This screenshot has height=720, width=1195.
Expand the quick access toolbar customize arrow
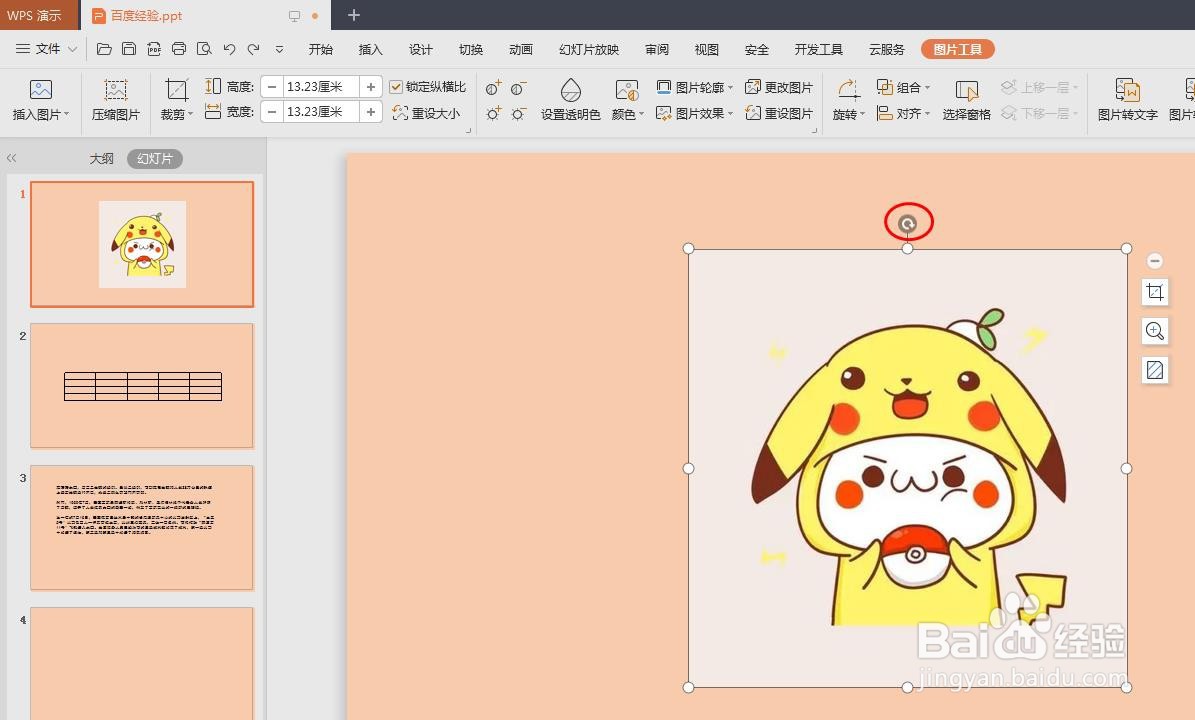(280, 50)
